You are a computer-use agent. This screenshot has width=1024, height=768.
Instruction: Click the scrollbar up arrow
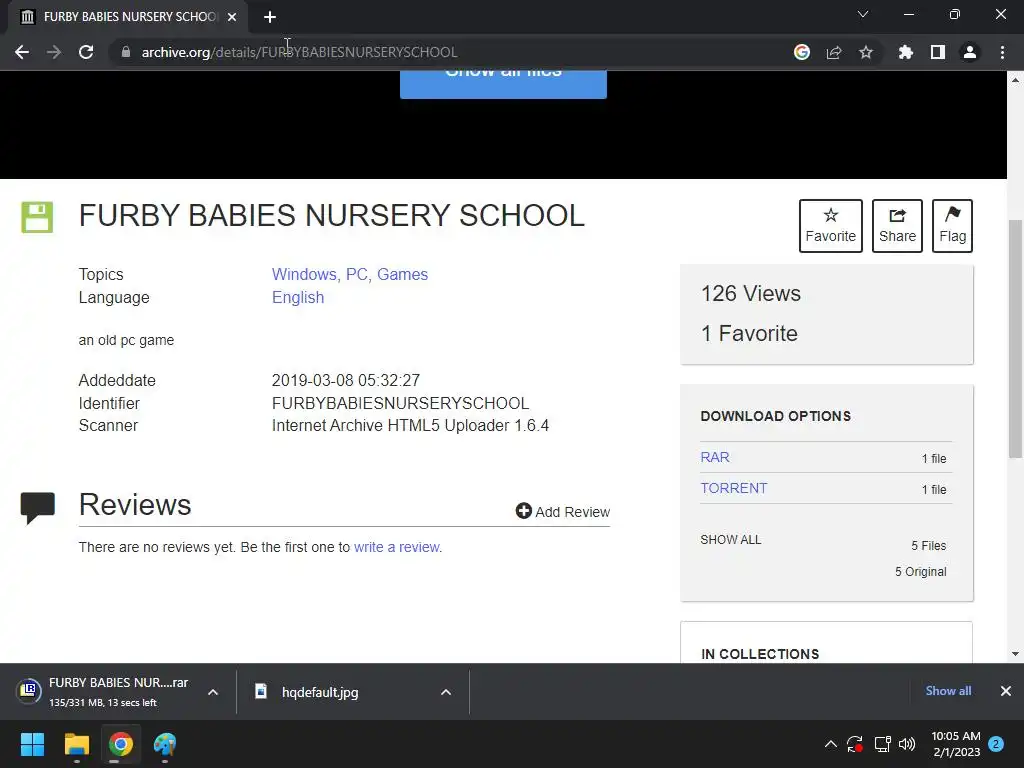click(1015, 80)
